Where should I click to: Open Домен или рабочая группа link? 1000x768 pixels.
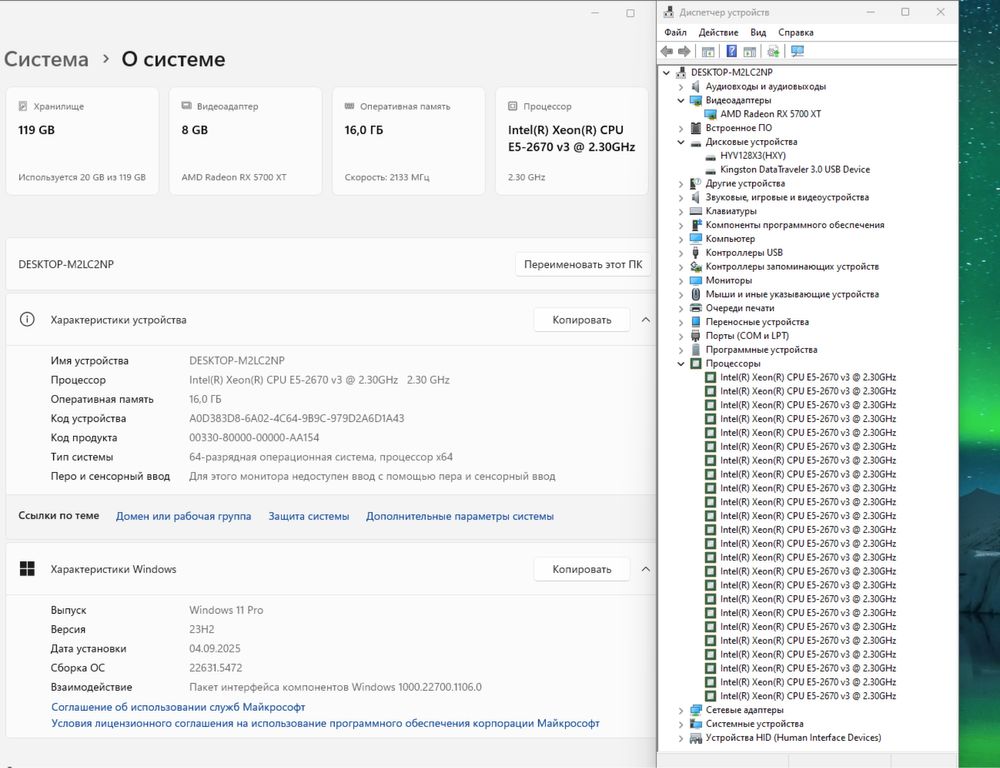coord(184,516)
